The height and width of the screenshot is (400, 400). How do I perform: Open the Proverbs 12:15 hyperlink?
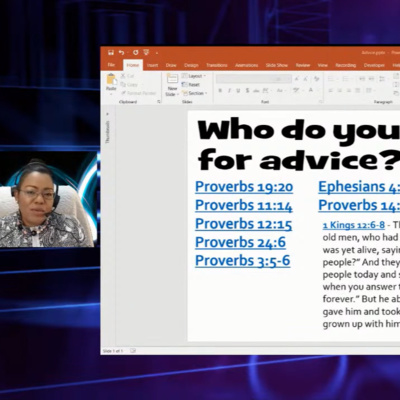[243, 224]
